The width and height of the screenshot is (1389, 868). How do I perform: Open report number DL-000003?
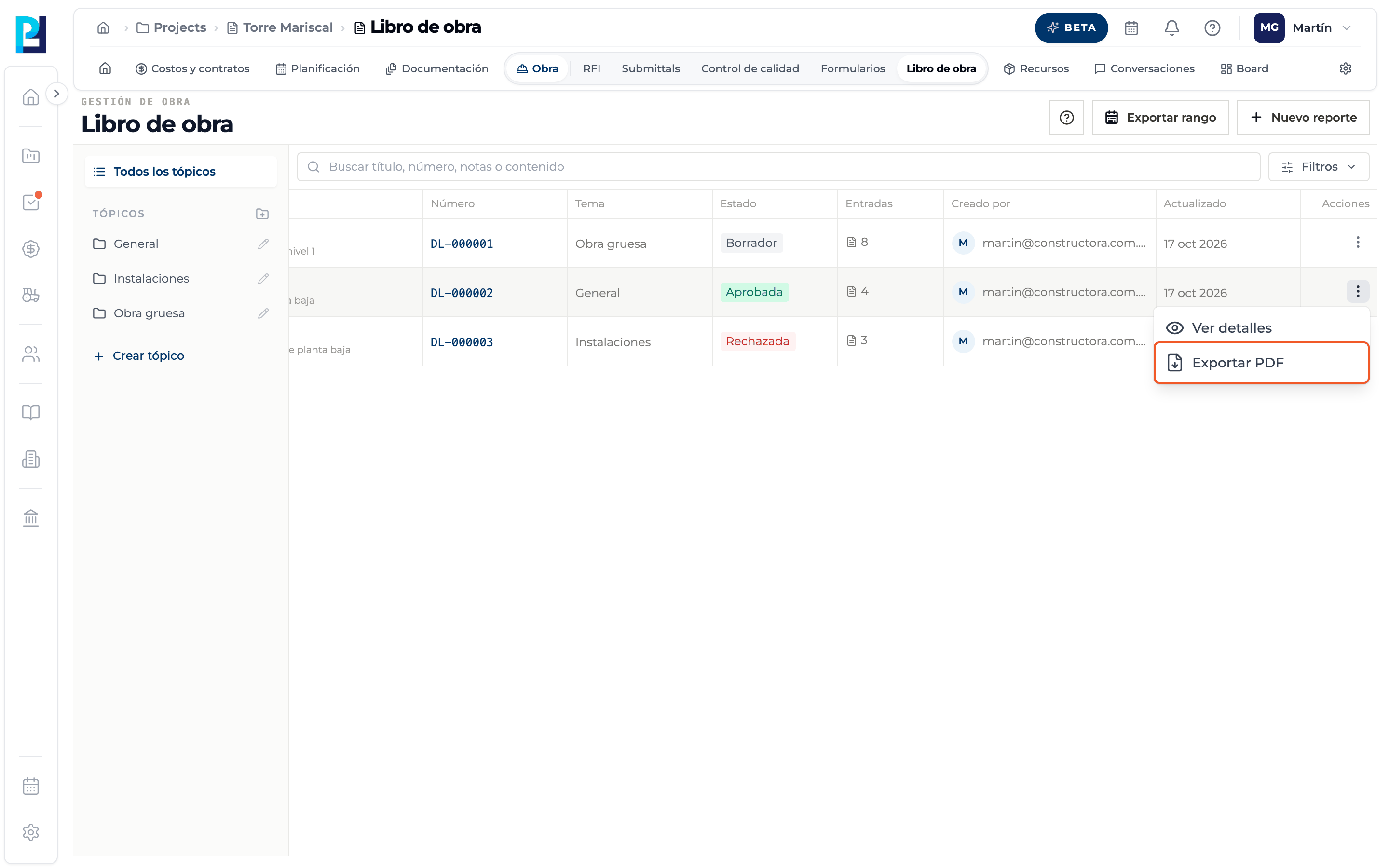point(462,342)
